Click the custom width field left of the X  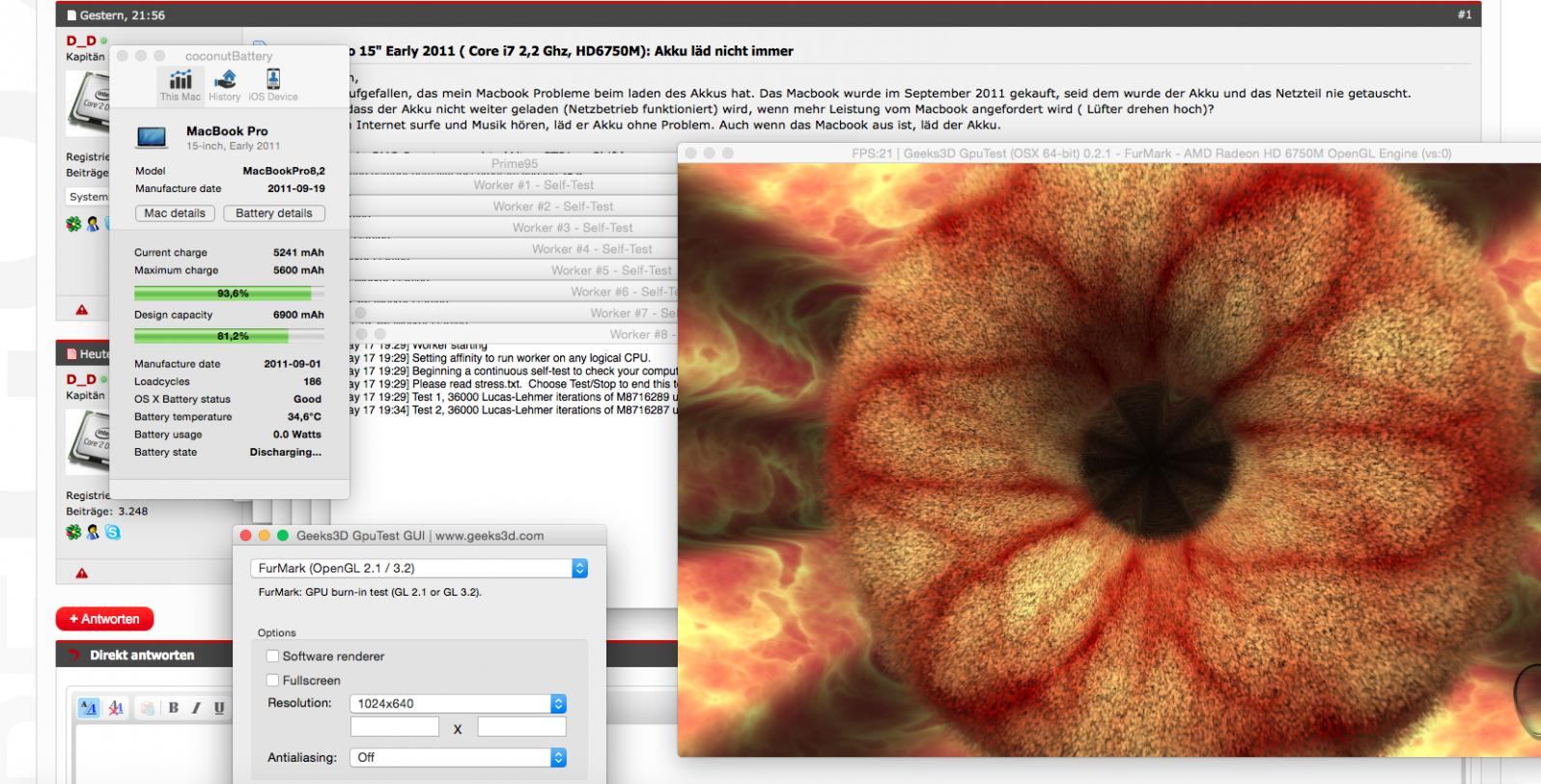coord(394,727)
